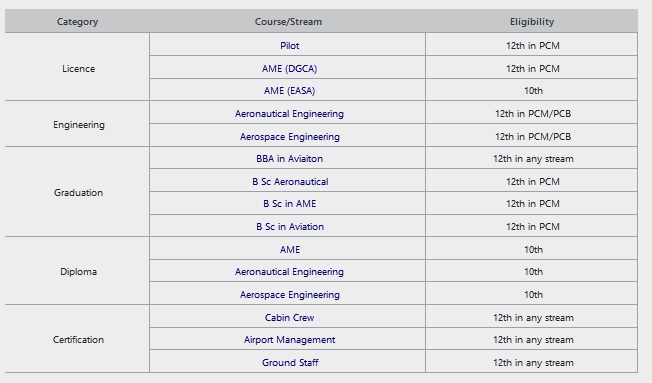Open the AME (EASA) licence link
652x383 pixels.
click(289, 90)
